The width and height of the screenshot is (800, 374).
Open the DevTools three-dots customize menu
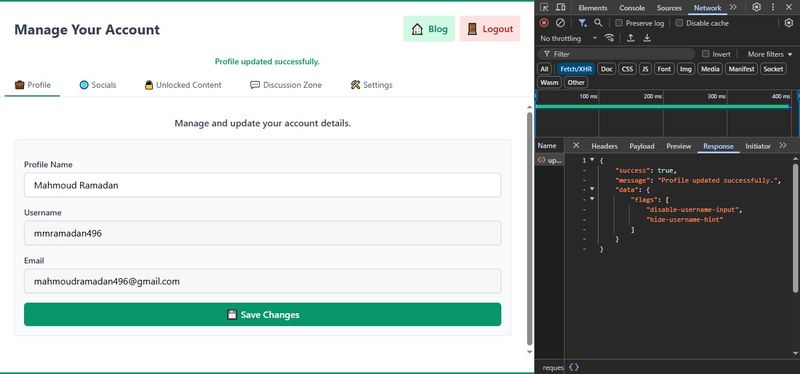[772, 7]
